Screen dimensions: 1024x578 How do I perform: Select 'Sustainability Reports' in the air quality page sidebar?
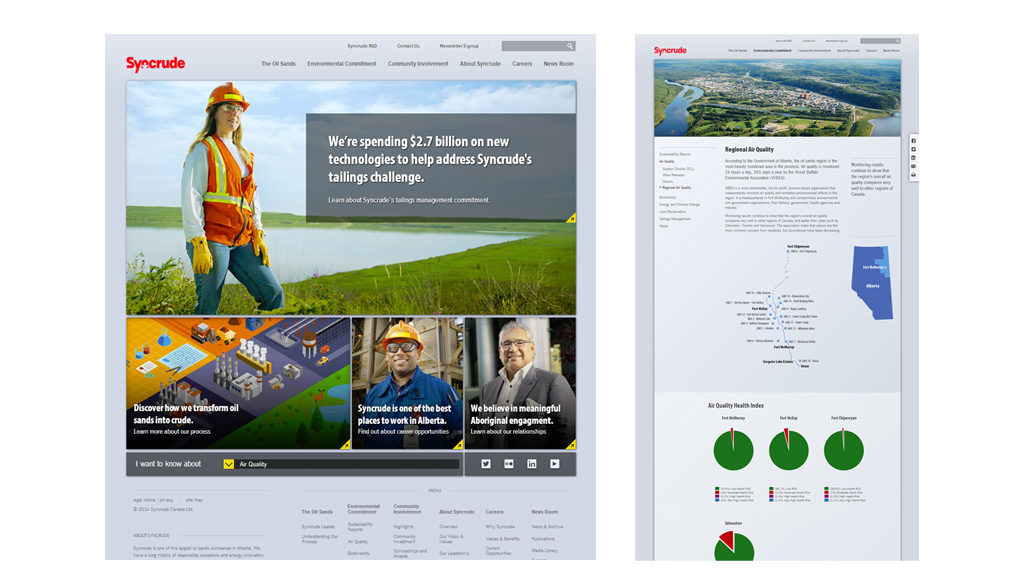point(675,155)
